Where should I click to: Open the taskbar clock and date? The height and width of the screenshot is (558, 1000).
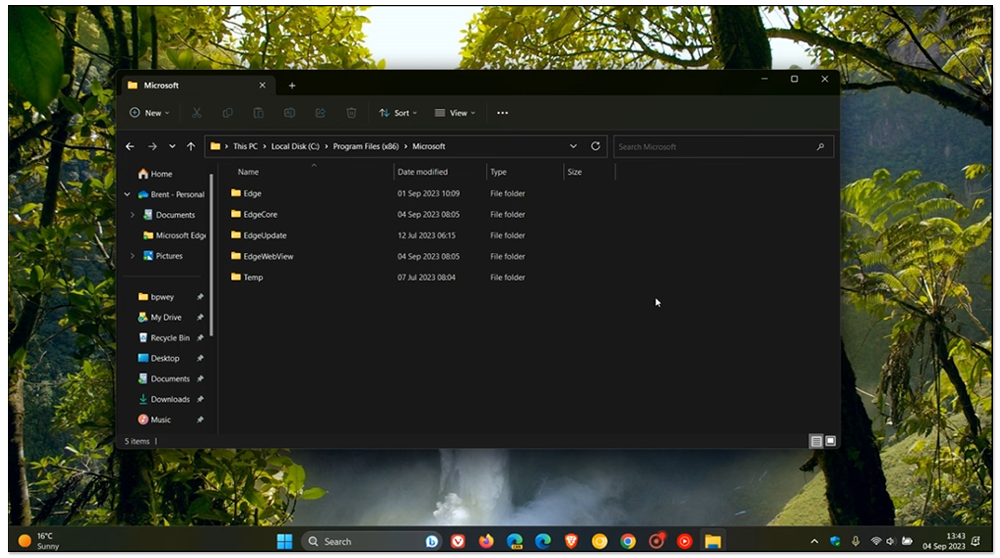(x=944, y=541)
